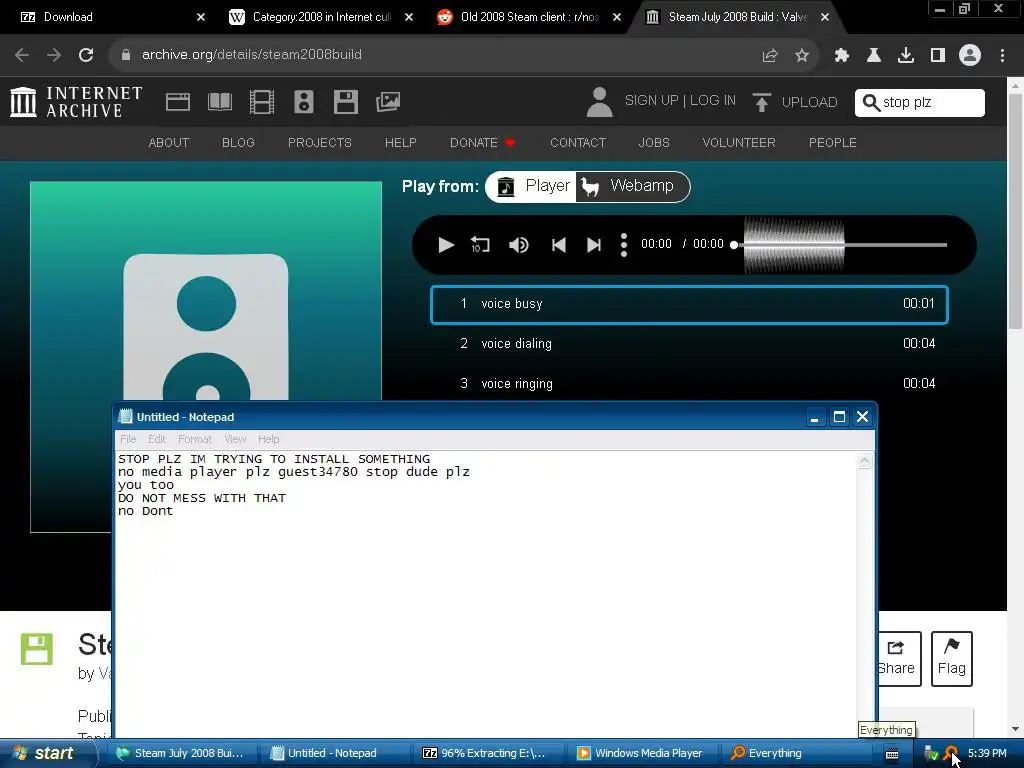Open the Texts book icon

tap(219, 102)
